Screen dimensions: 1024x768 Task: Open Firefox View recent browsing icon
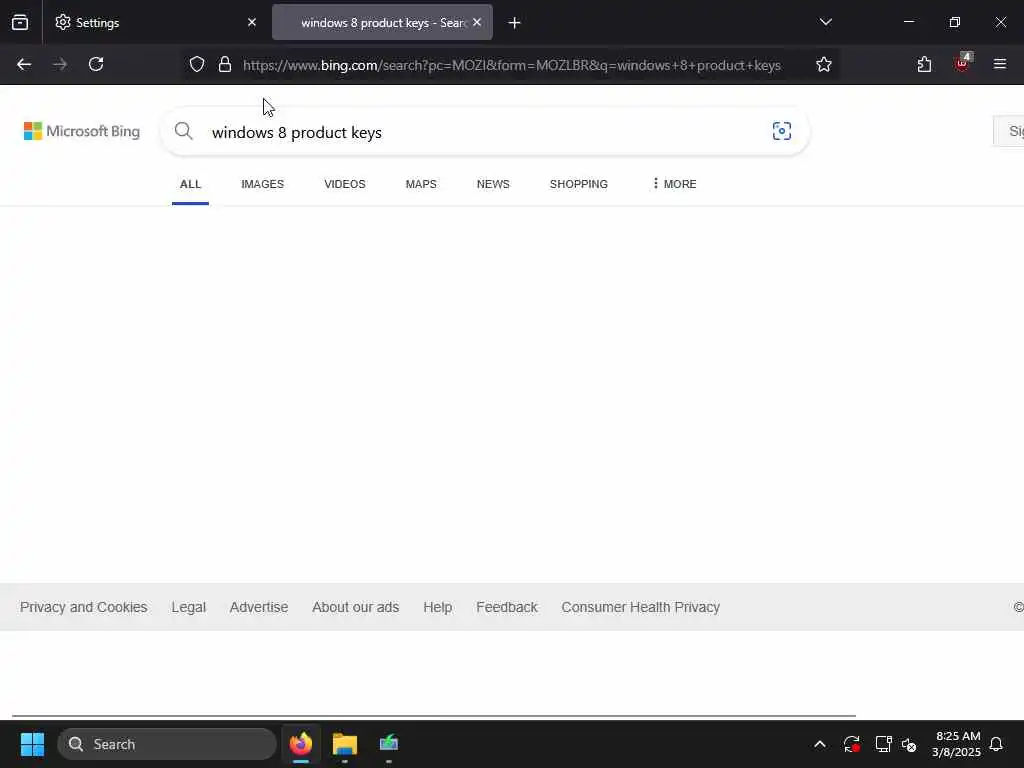pyautogui.click(x=20, y=22)
